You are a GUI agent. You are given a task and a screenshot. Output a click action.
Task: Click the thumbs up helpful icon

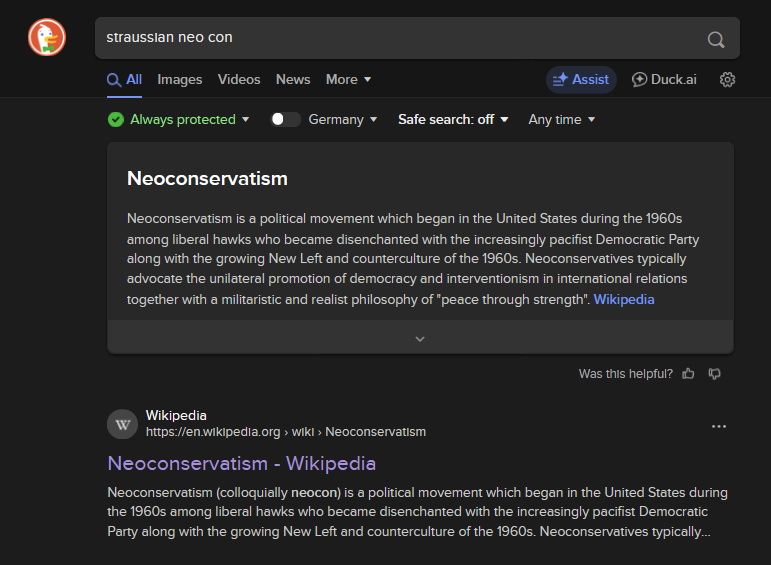pos(688,374)
